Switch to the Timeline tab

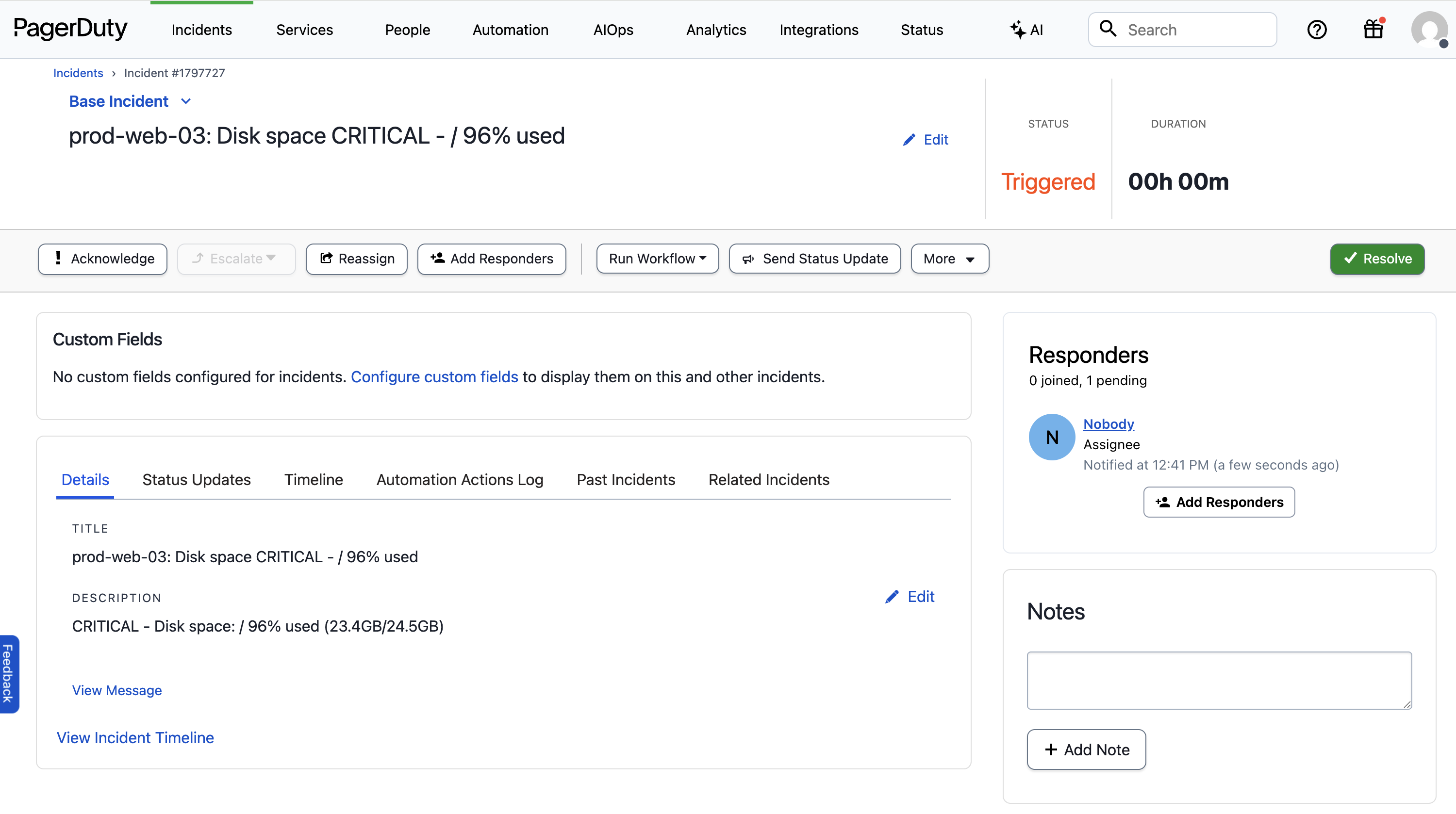click(x=313, y=479)
